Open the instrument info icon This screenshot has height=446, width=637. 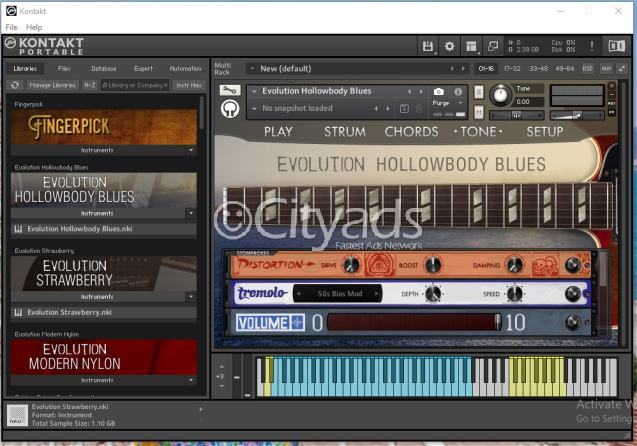point(458,92)
